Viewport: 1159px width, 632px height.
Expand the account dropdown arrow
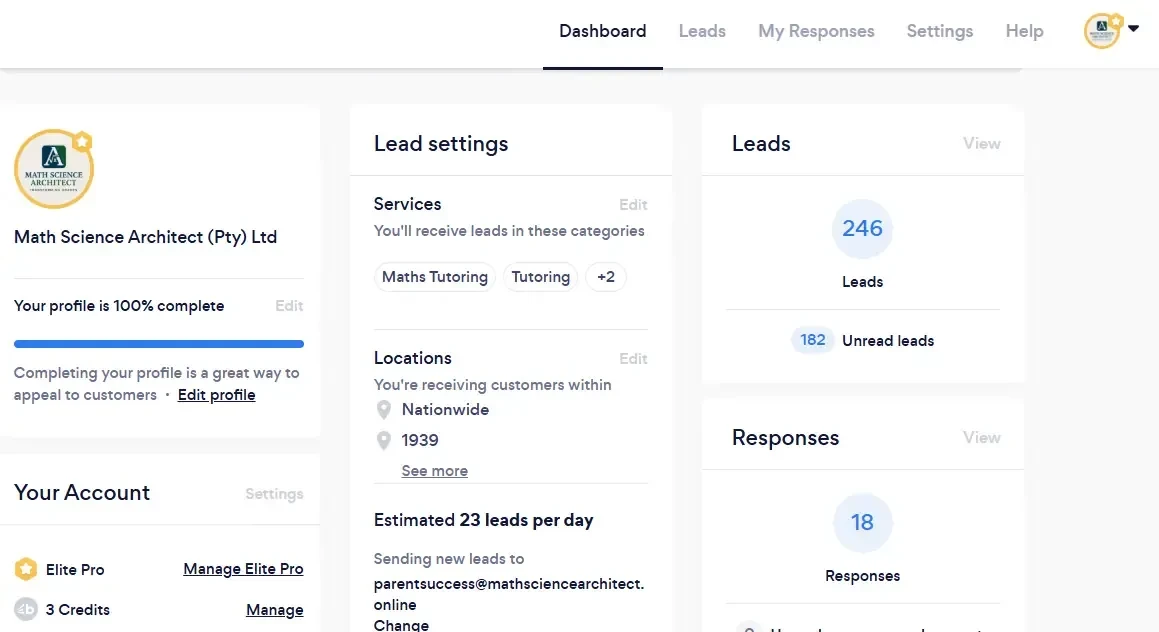pyautogui.click(x=1133, y=29)
